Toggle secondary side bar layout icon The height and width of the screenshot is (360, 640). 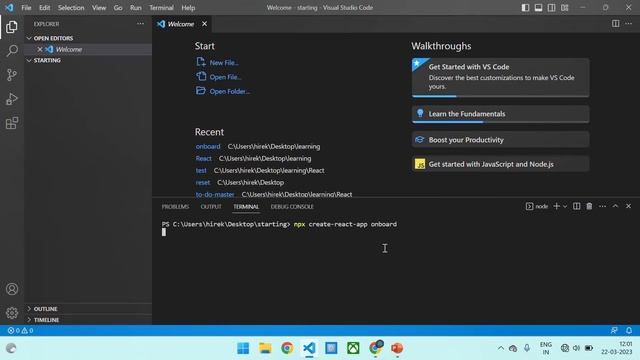tap(551, 7)
